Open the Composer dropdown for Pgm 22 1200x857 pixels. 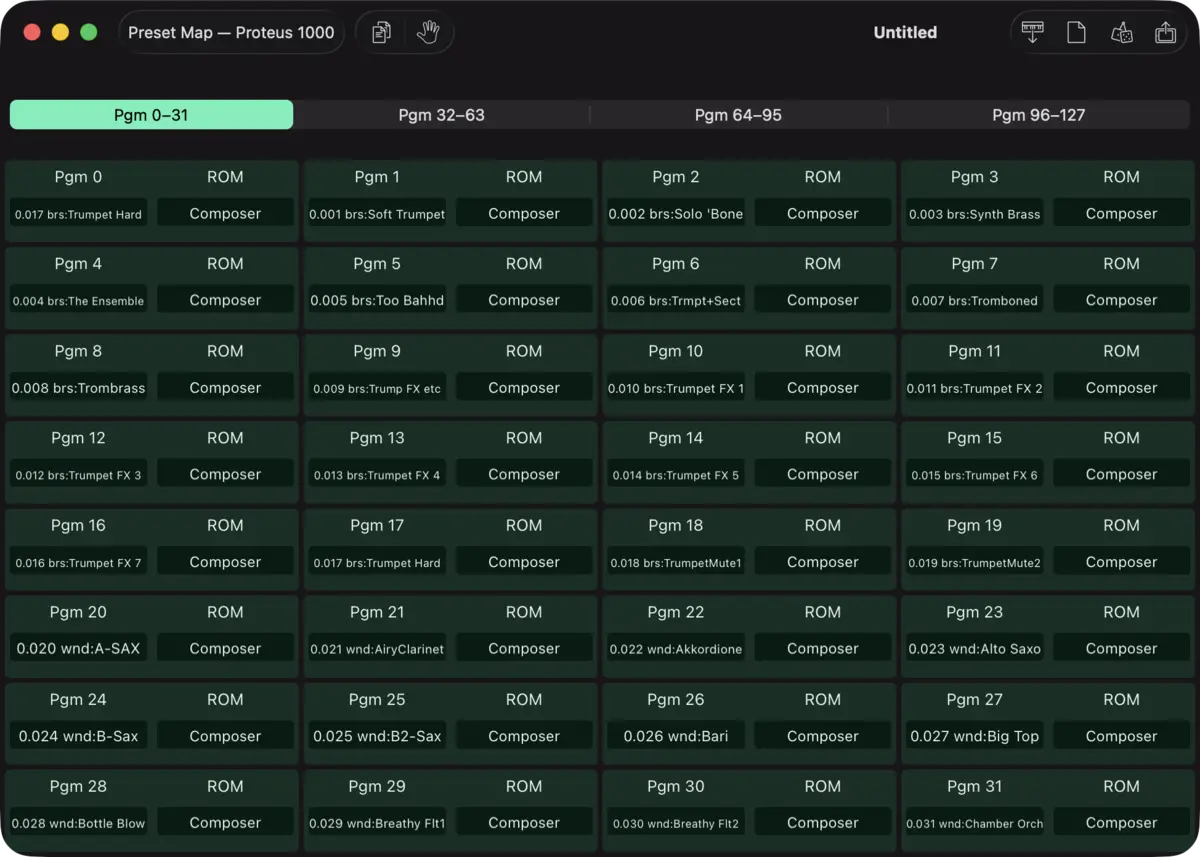[822, 649]
